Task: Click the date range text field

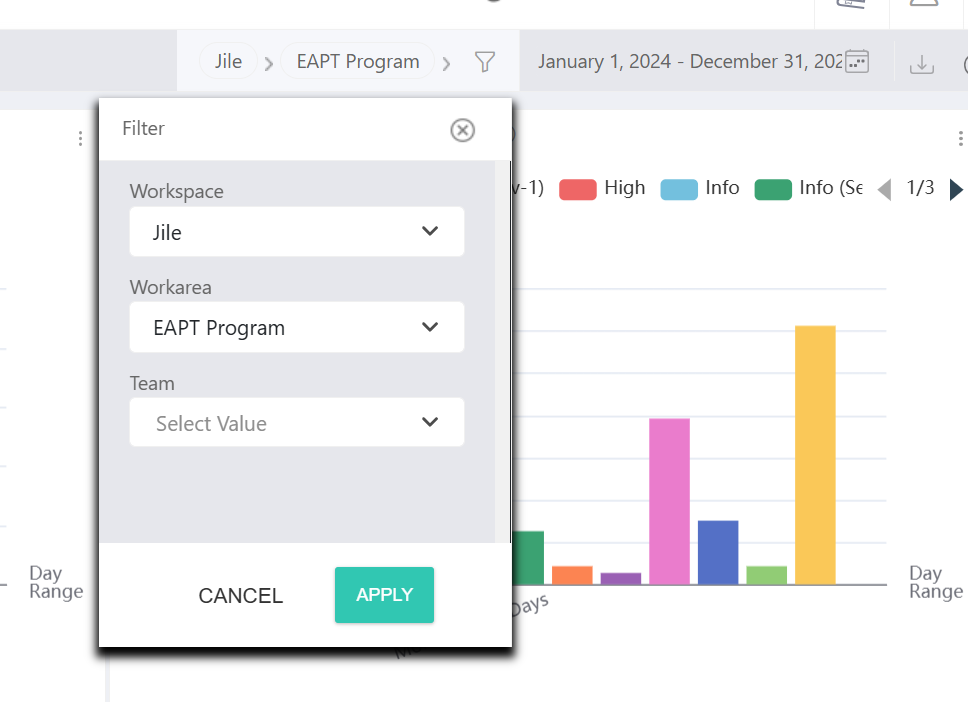Action: click(688, 62)
